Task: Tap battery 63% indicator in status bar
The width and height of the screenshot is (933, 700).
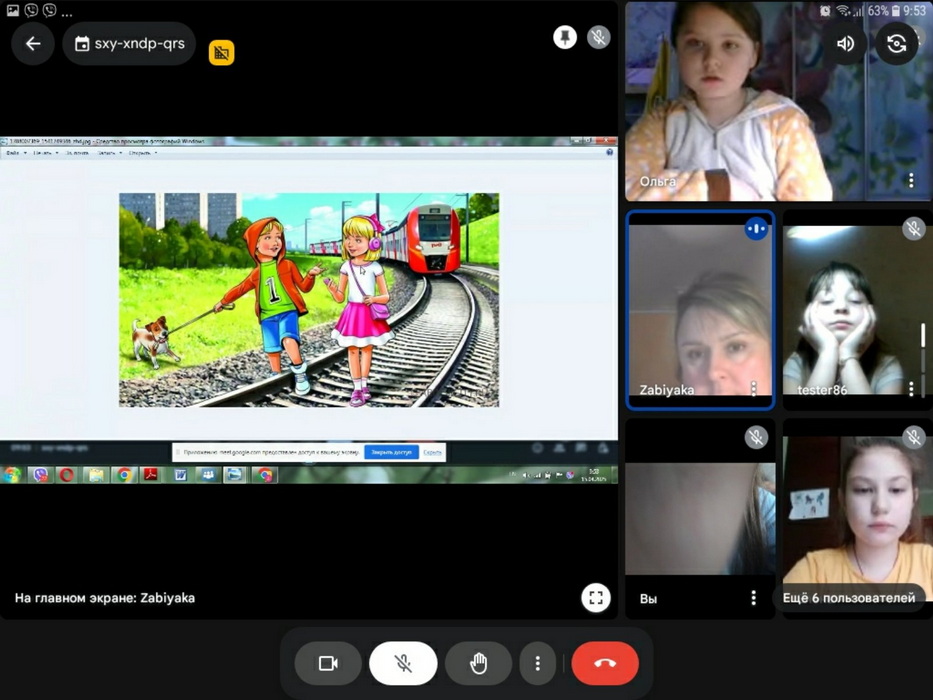Action: [885, 11]
